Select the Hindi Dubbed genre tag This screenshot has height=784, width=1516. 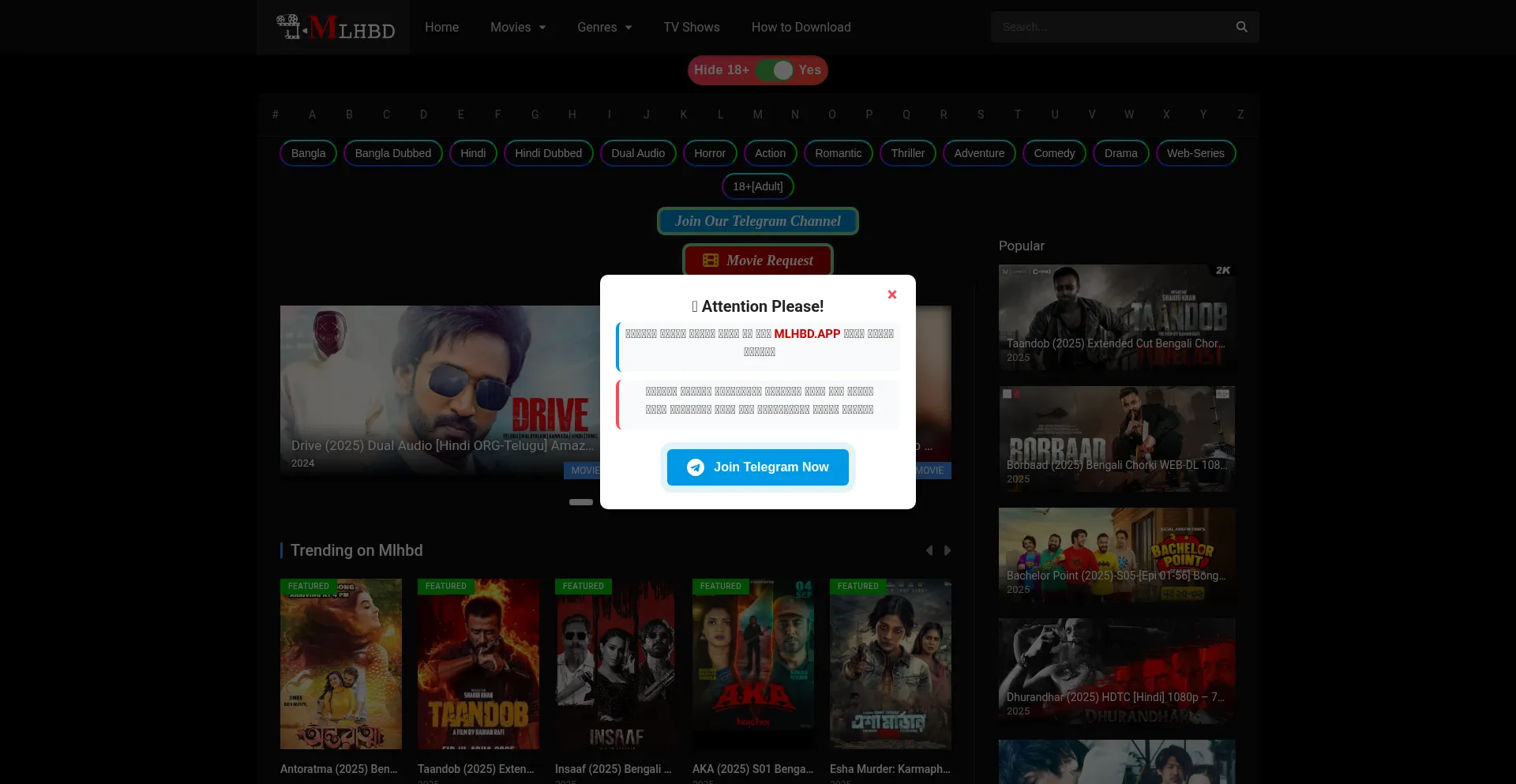[548, 153]
